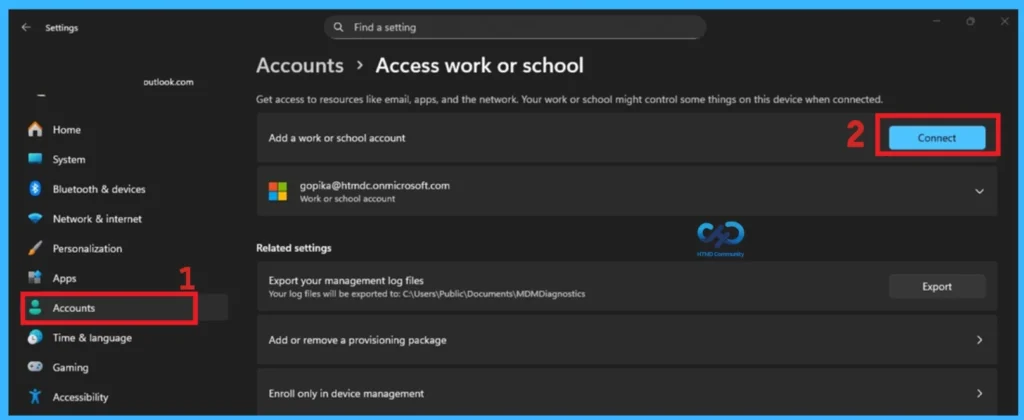Viewport: 1024px width, 420px height.
Task: Click the search magnifier icon
Action: 338,27
